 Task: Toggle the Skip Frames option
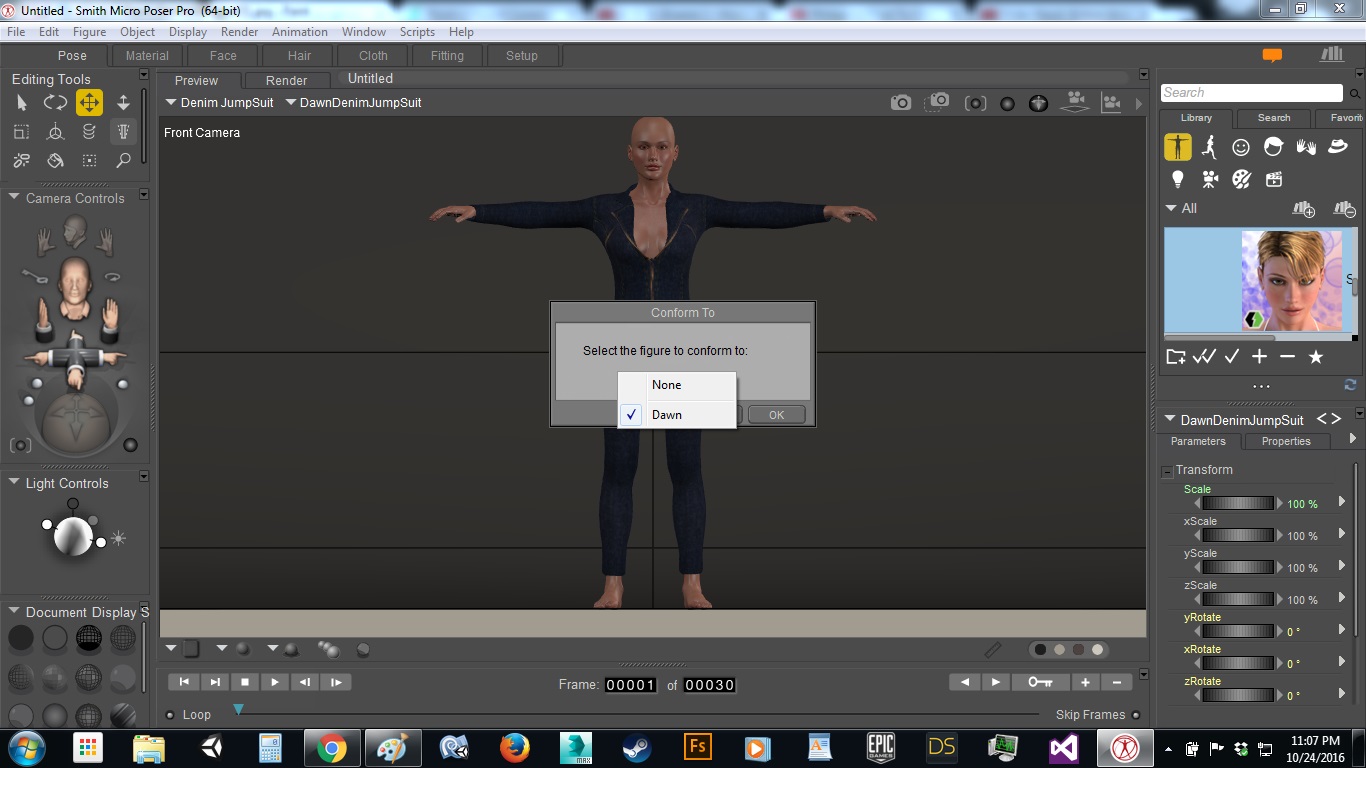[x=1135, y=715]
